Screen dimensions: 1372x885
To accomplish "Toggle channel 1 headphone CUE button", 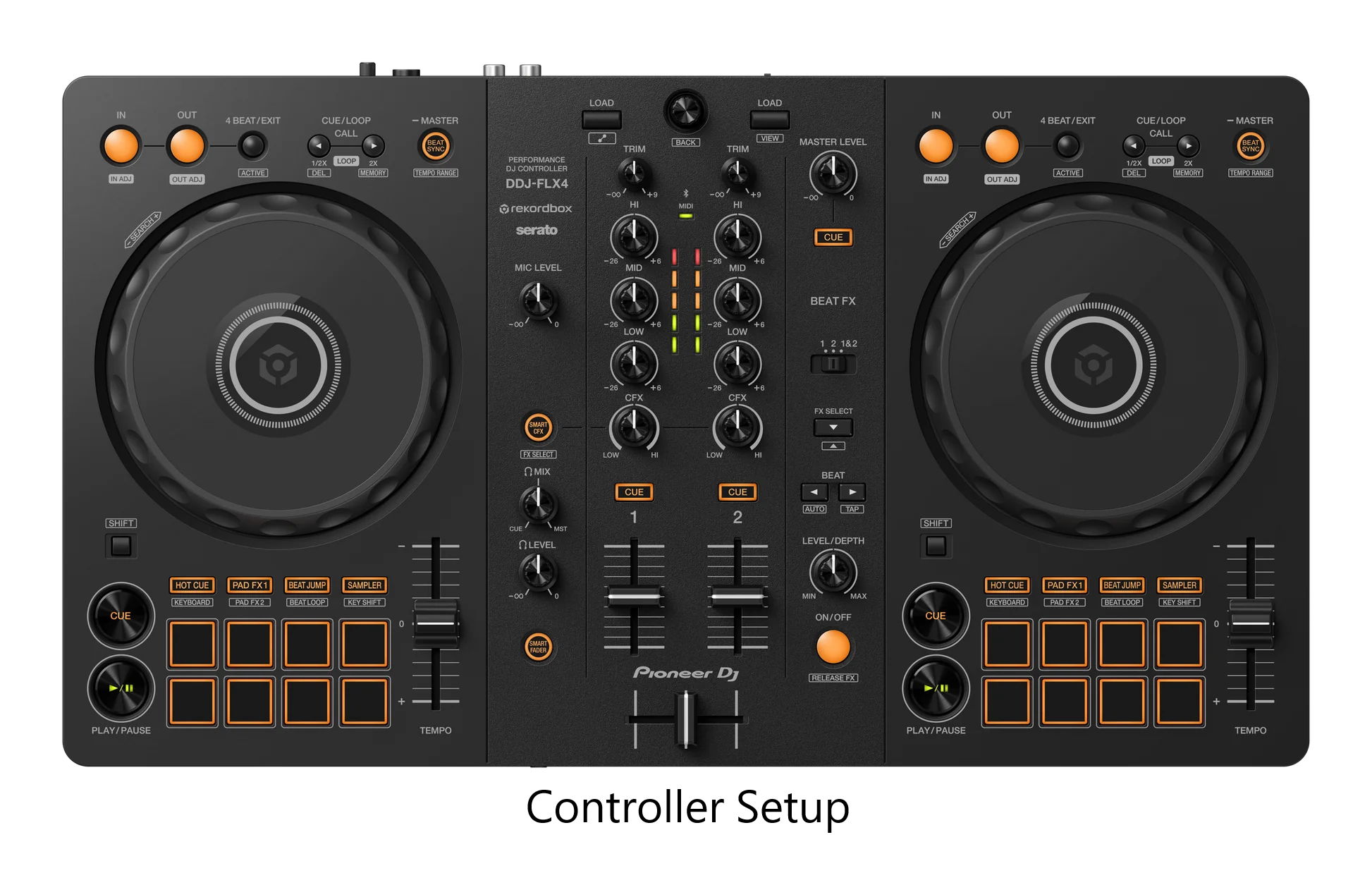I will [634, 492].
